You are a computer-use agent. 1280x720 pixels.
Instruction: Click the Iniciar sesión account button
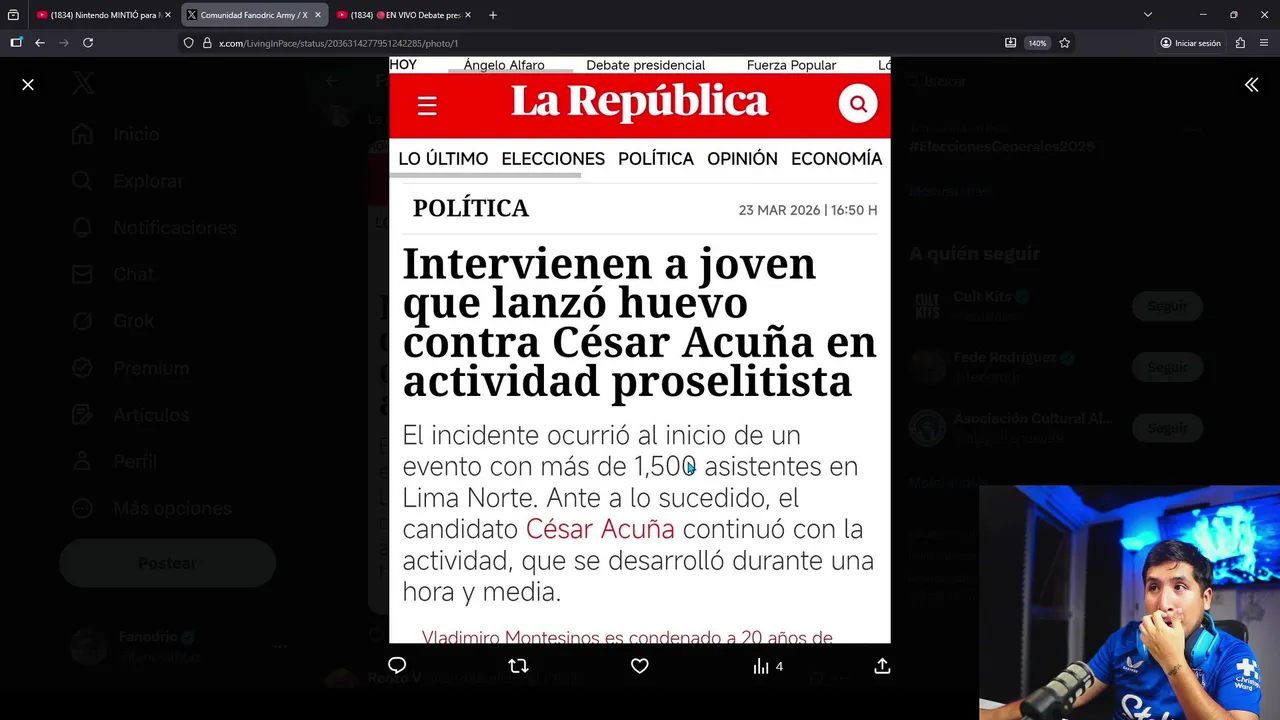coord(1190,43)
